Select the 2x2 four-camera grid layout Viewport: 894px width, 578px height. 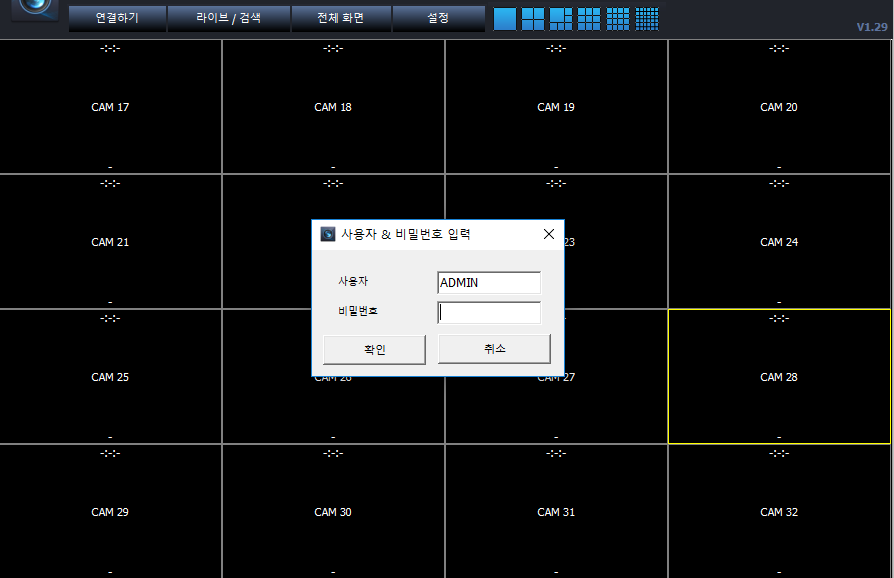(533, 18)
